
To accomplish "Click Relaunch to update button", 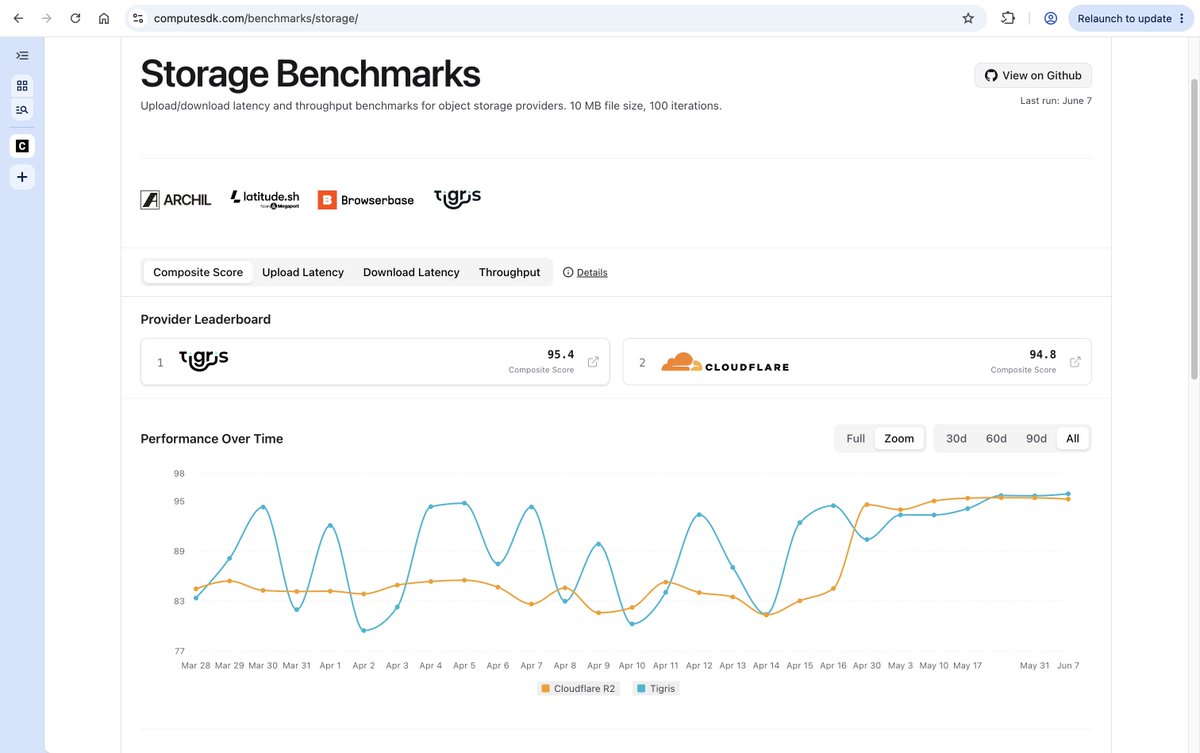I will tap(1130, 18).
